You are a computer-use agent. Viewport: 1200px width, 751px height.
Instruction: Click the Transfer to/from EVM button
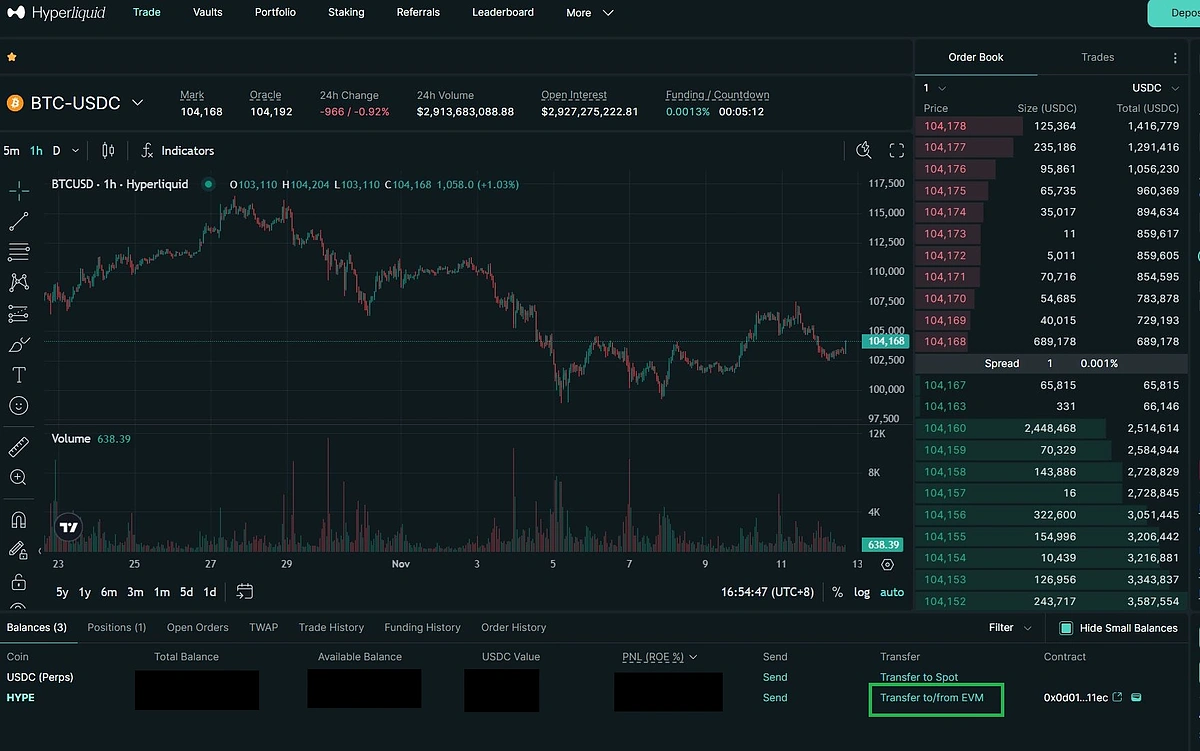click(x=935, y=698)
